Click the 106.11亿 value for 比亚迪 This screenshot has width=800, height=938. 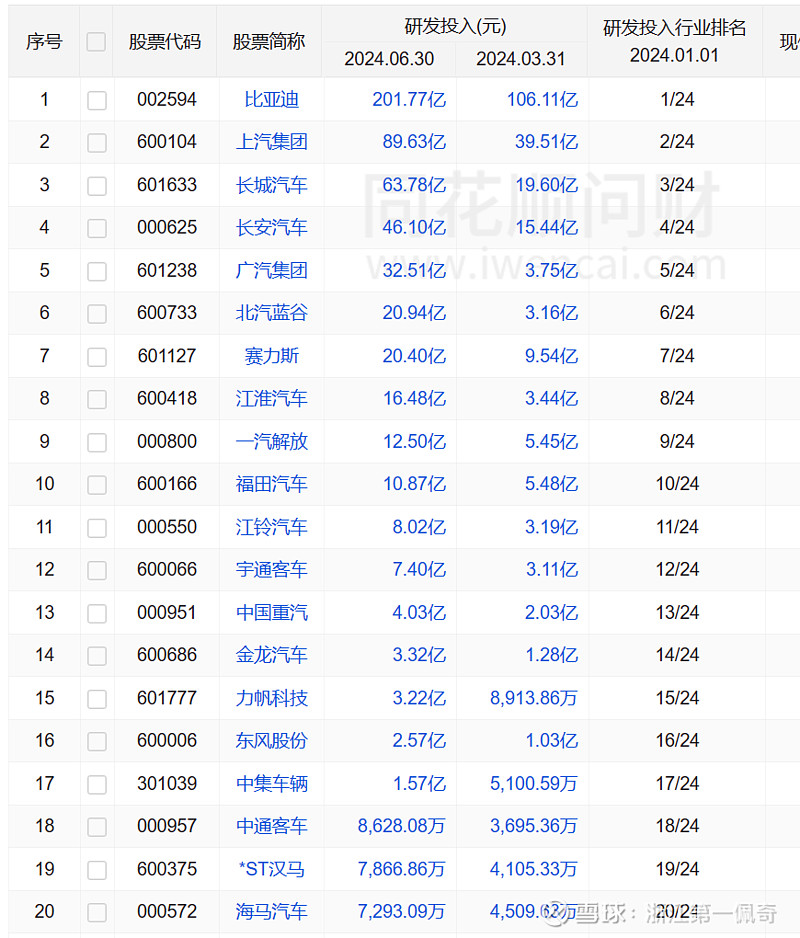point(542,99)
